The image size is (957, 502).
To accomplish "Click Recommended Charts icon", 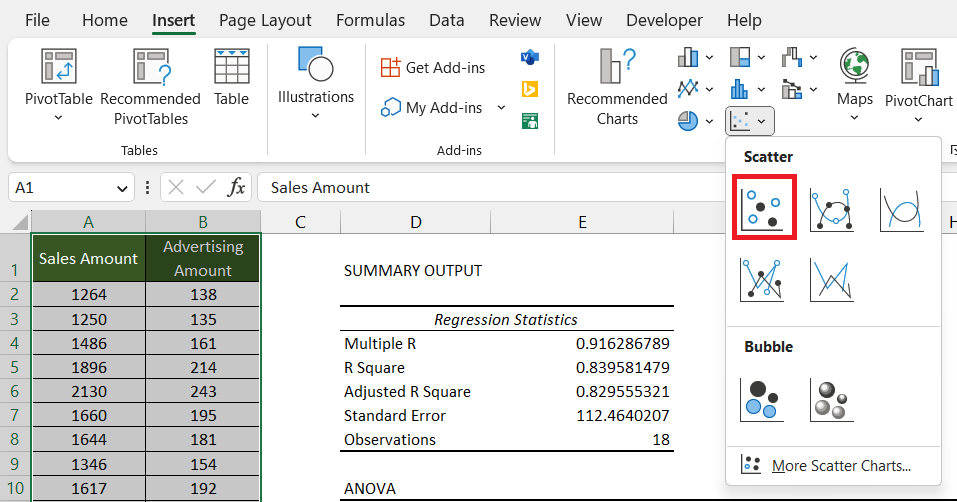I will (617, 66).
